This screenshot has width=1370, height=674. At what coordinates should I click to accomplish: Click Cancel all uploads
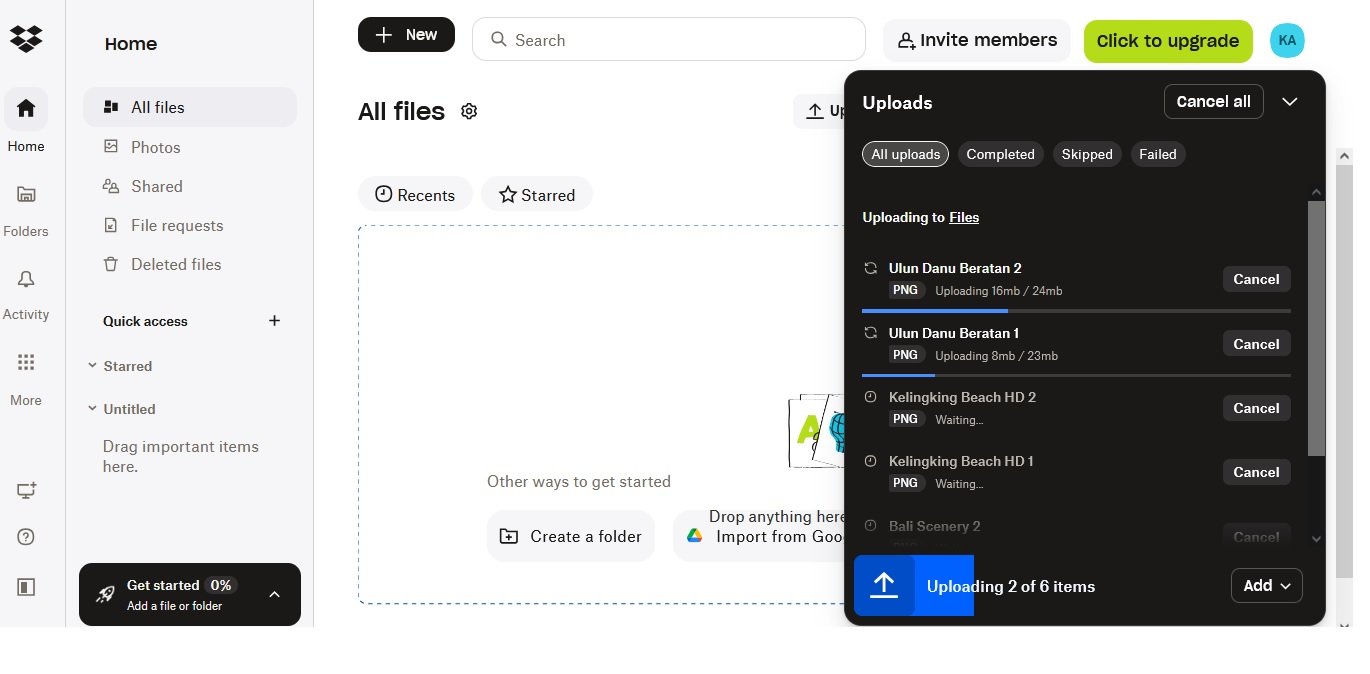pos(1214,102)
